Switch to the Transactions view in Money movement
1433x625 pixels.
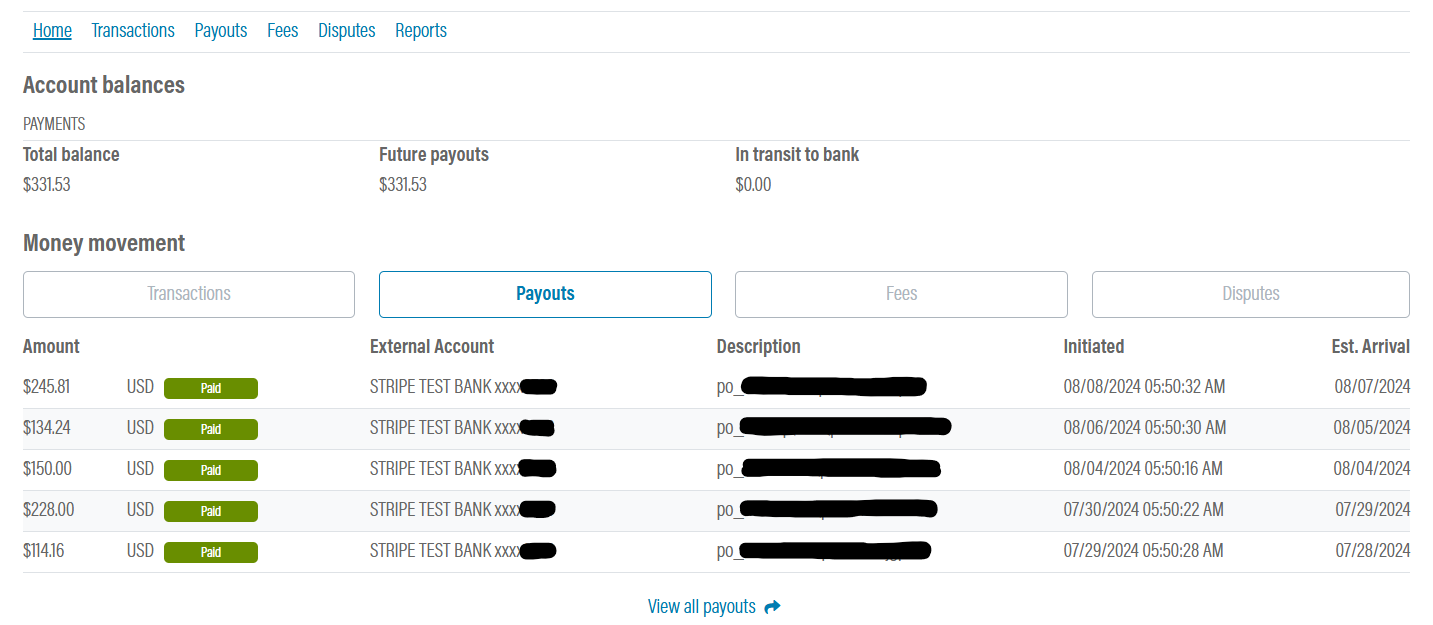tap(188, 294)
